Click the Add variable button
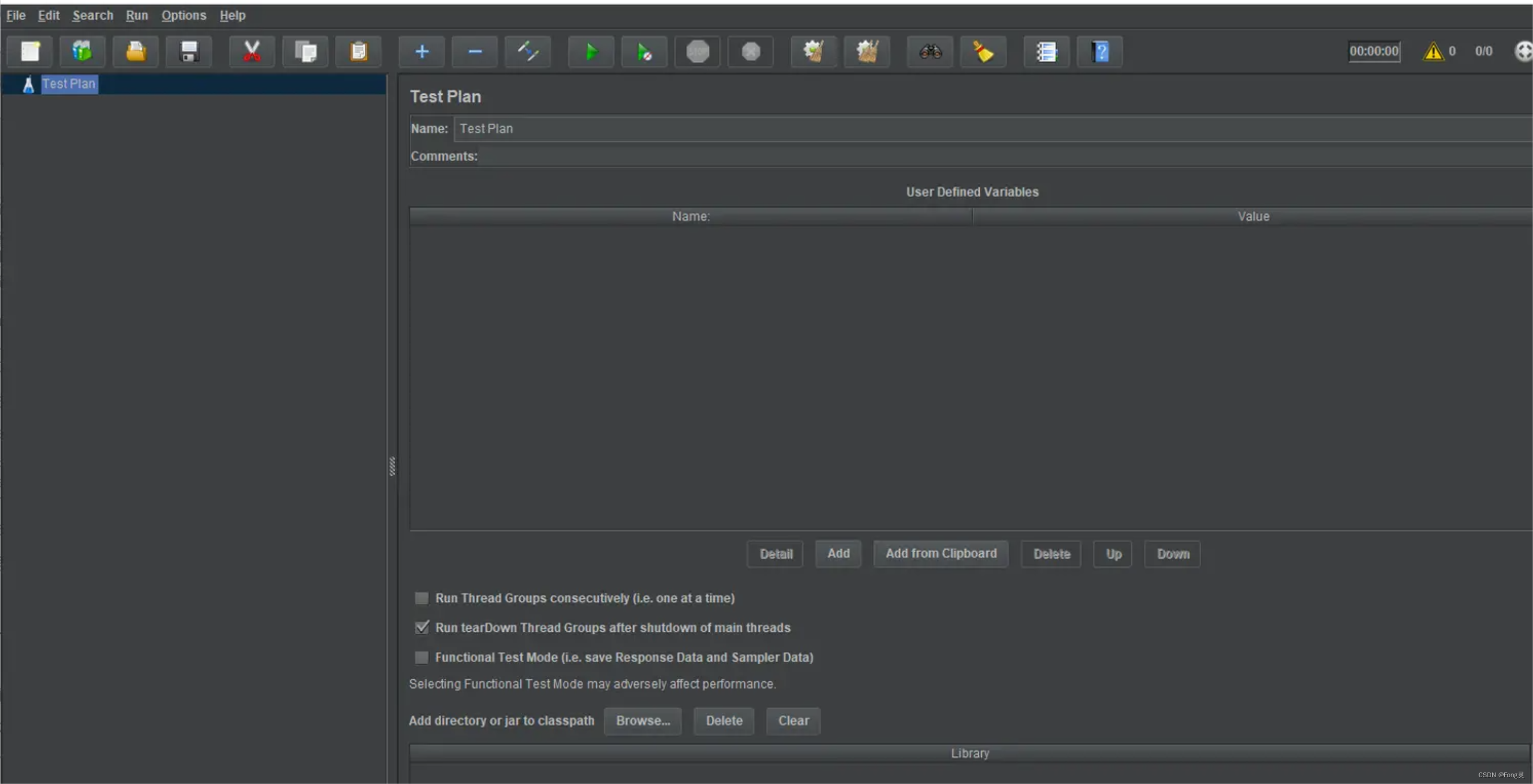Screen dimensions: 1533x784 click(838, 554)
